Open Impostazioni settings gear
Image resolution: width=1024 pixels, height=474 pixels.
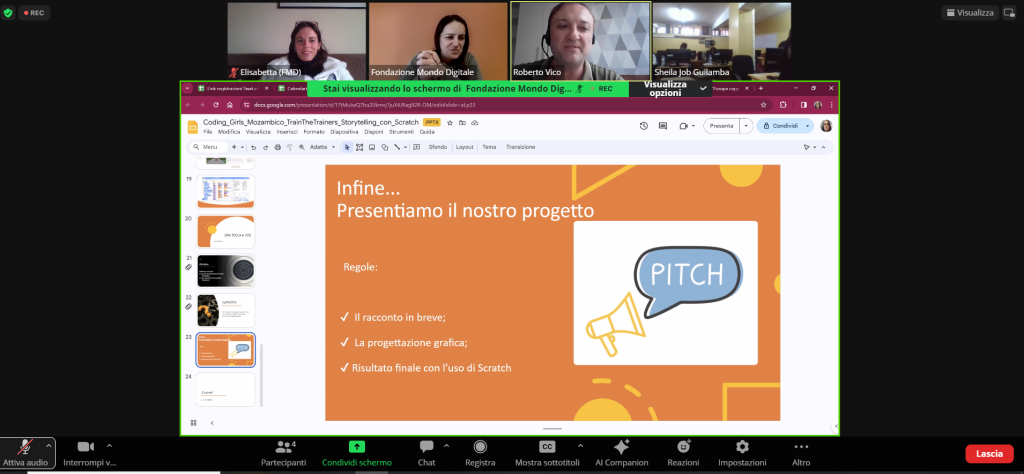[x=742, y=452]
